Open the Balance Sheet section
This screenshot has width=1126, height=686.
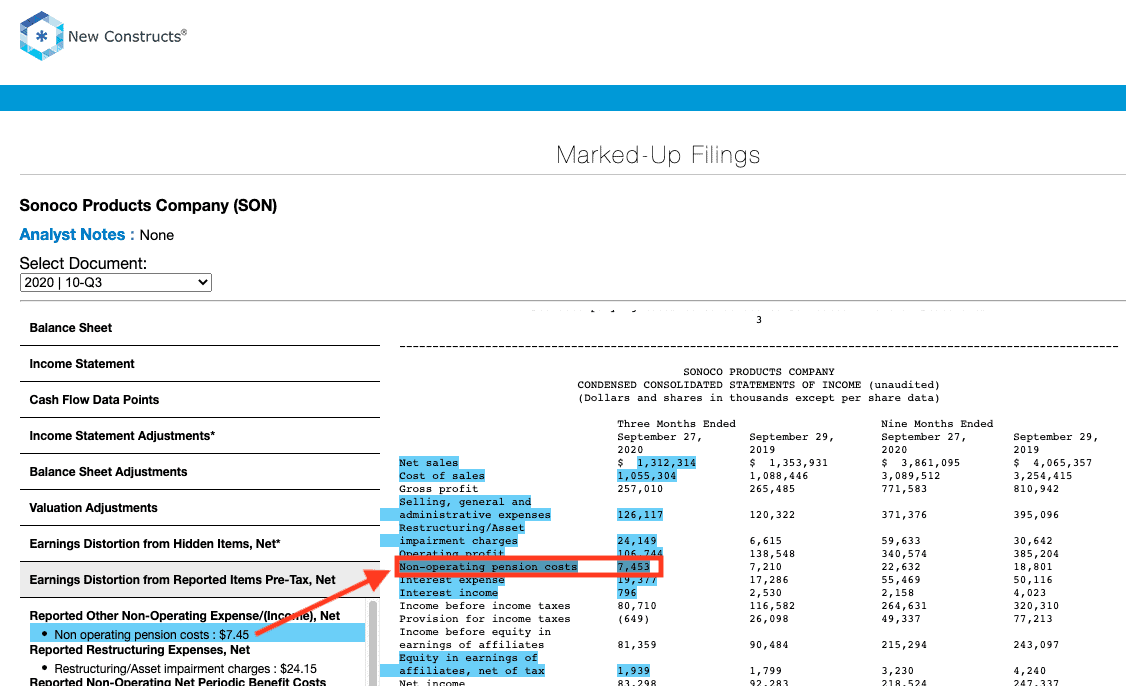click(x=200, y=328)
